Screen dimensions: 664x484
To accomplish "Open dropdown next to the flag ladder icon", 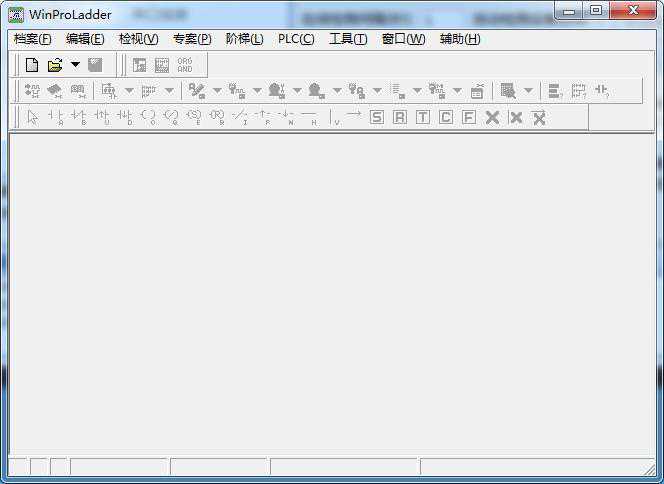I will pyautogui.click(x=169, y=90).
